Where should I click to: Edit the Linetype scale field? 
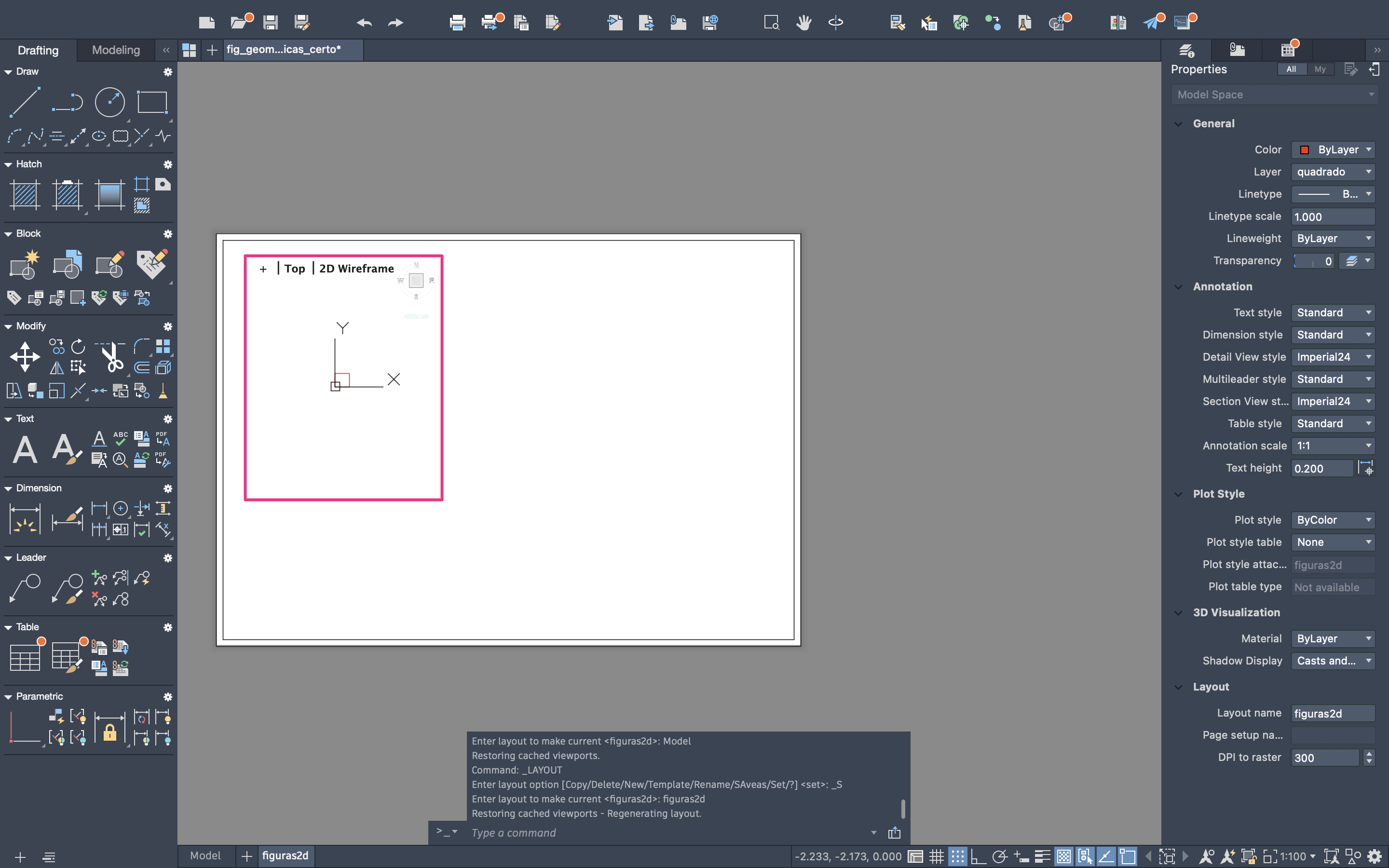click(1333, 217)
